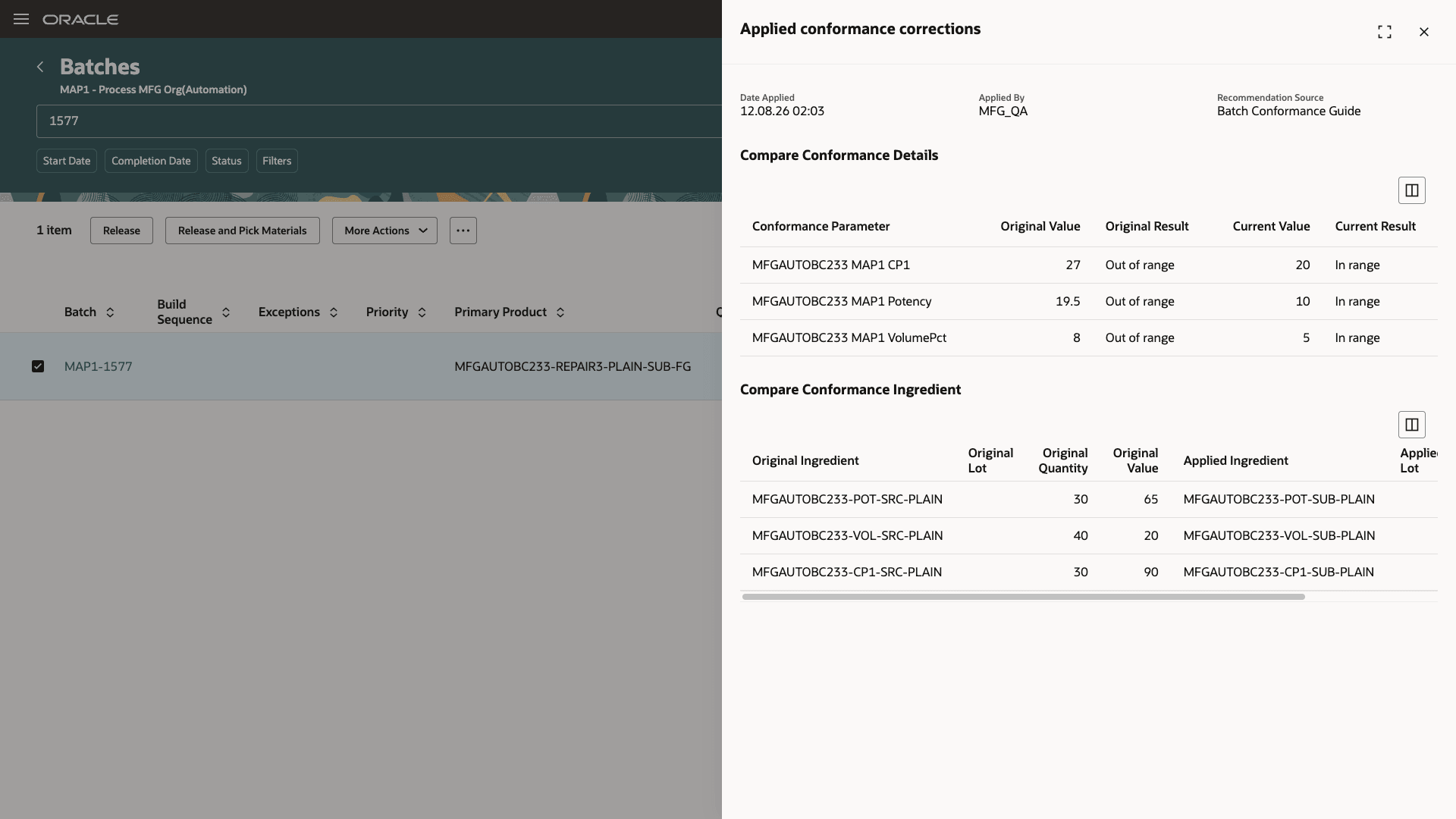
Task: Sort by the Batch column
Action: point(110,312)
